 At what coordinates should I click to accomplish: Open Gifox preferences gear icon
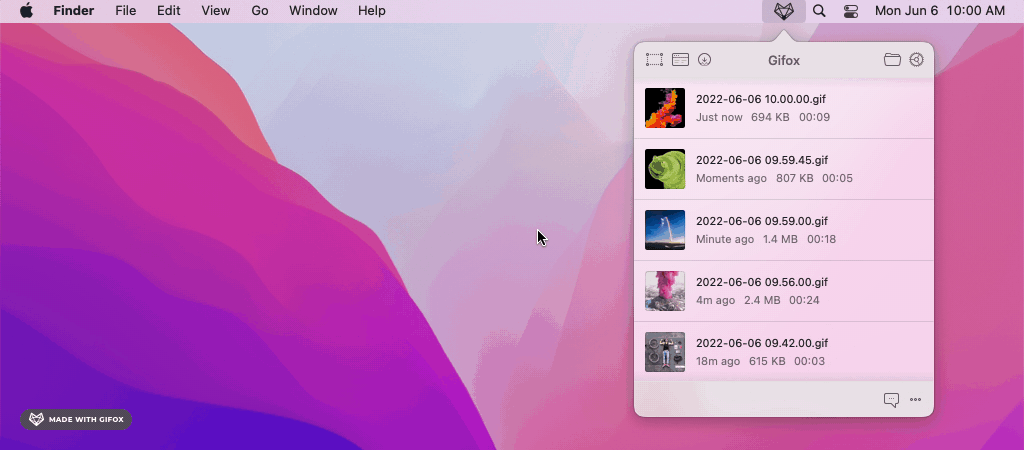(x=916, y=60)
